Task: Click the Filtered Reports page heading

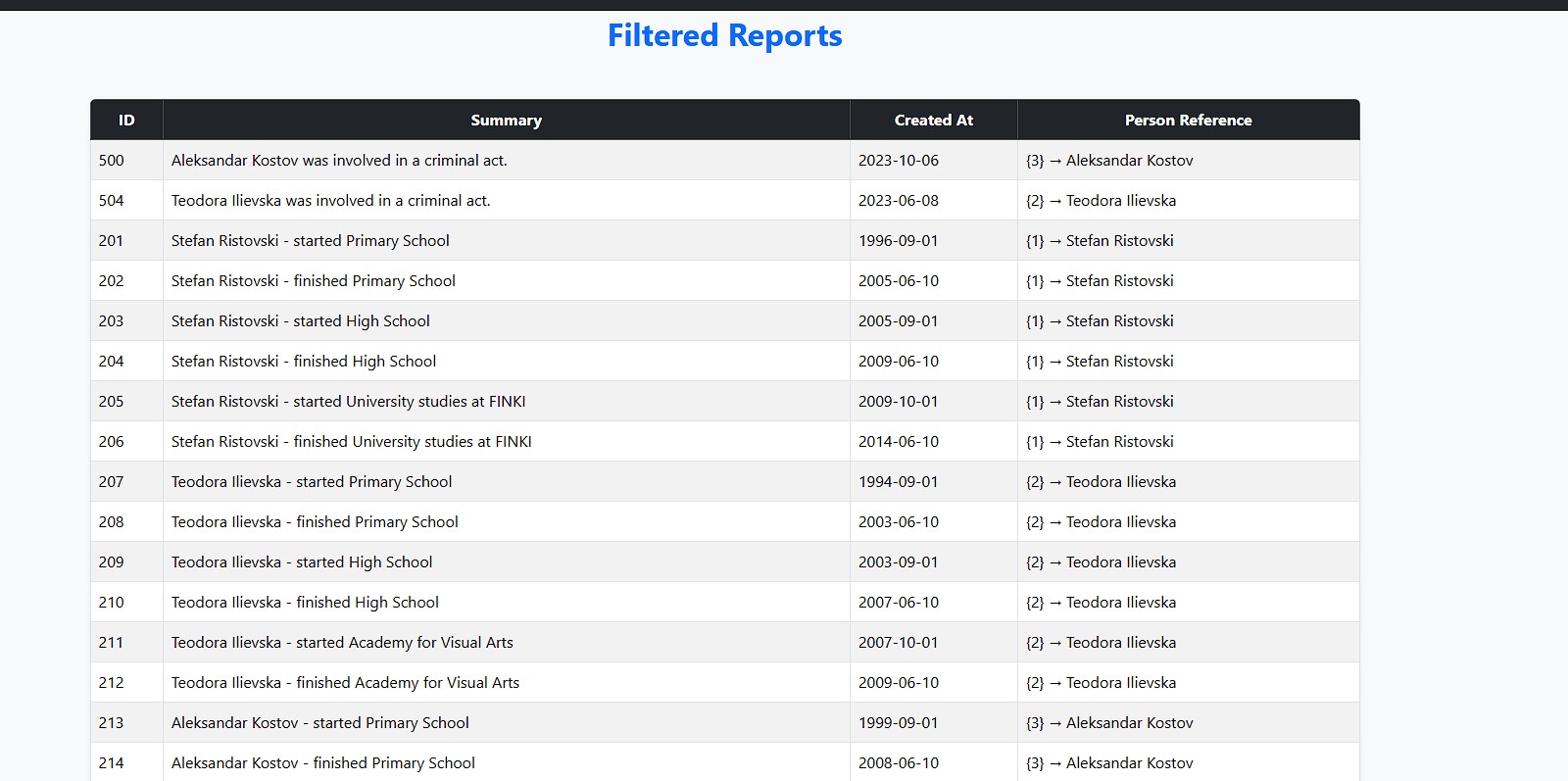Action: pos(724,36)
